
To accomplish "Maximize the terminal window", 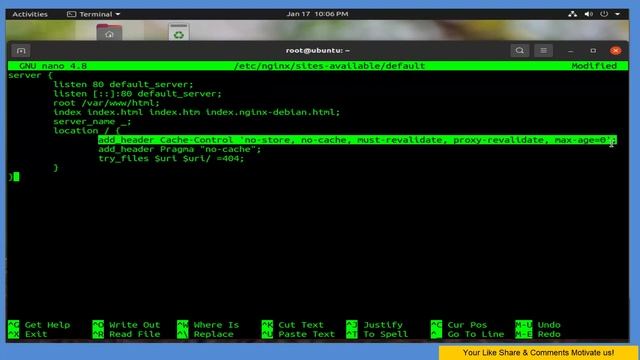I will (x=593, y=51).
